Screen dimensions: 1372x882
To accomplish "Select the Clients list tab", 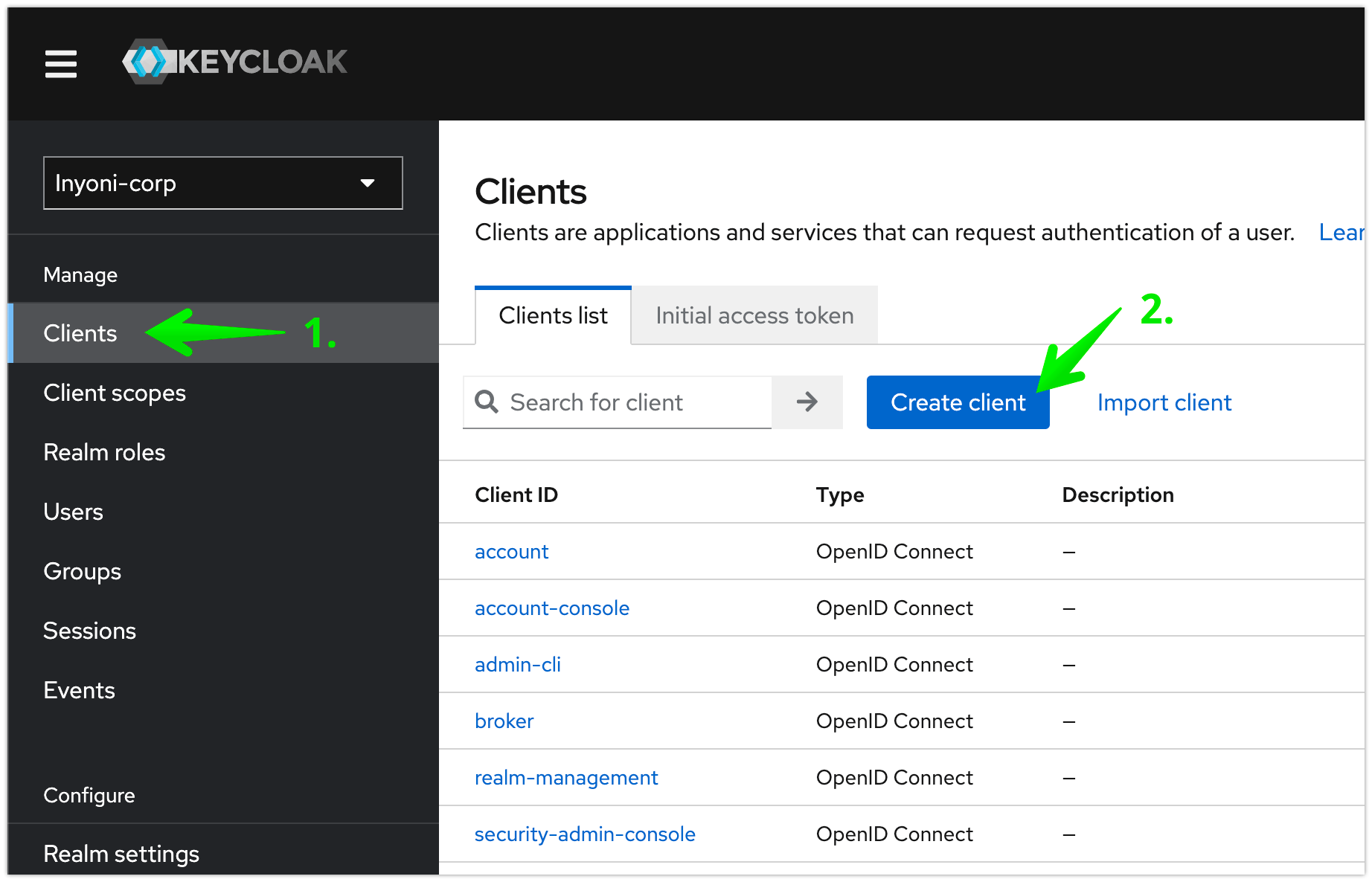I will [553, 315].
